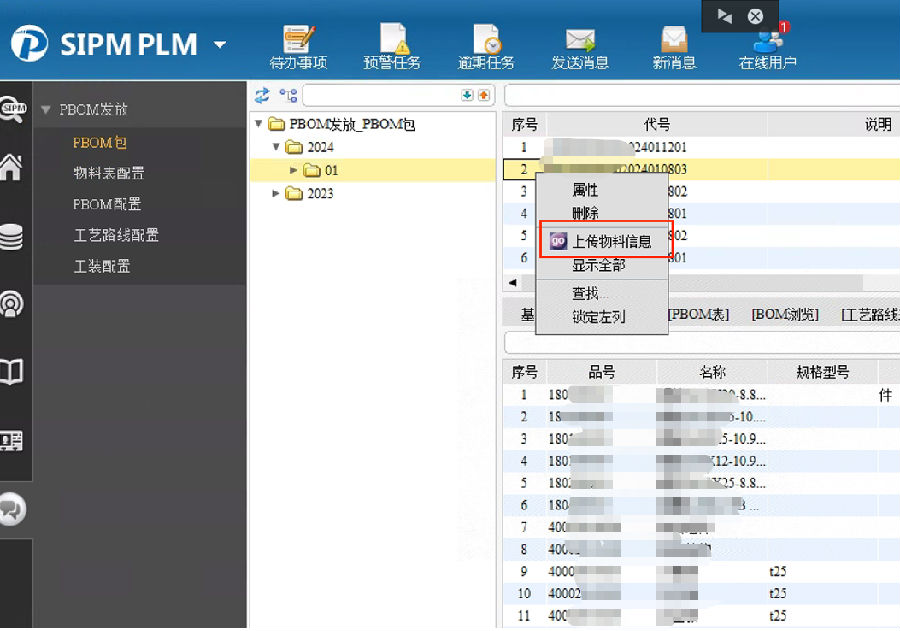Switch to the [PBOM表] tab

pyautogui.click(x=697, y=314)
